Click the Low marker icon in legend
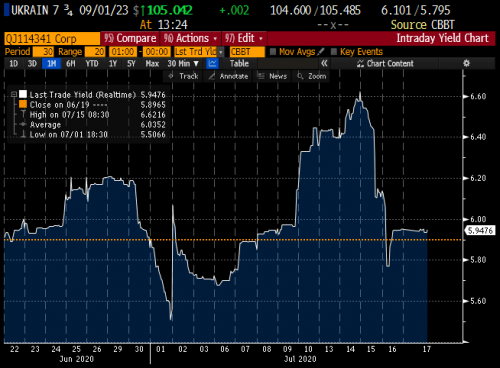This screenshot has height=368, width=500. pos(23,135)
